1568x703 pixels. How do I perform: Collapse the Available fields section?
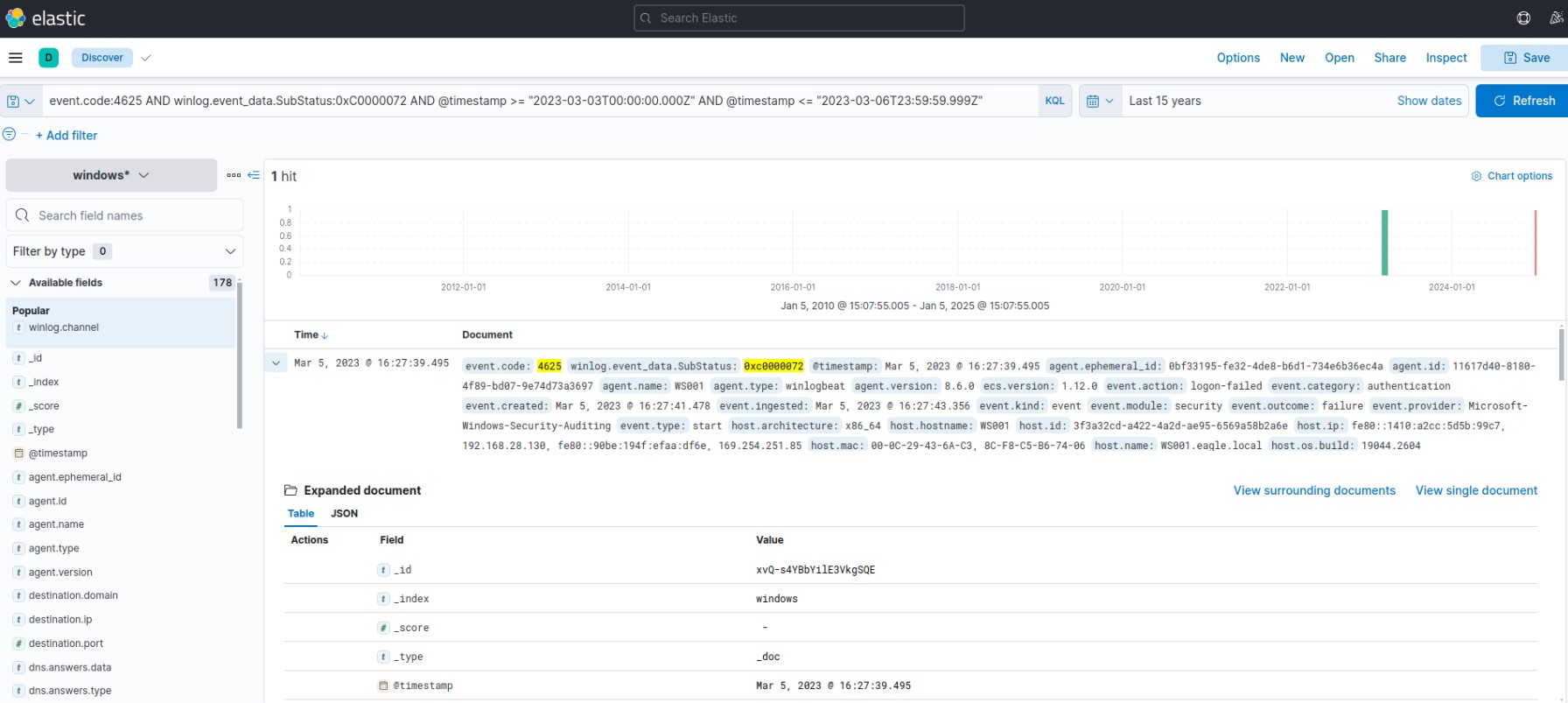point(16,283)
